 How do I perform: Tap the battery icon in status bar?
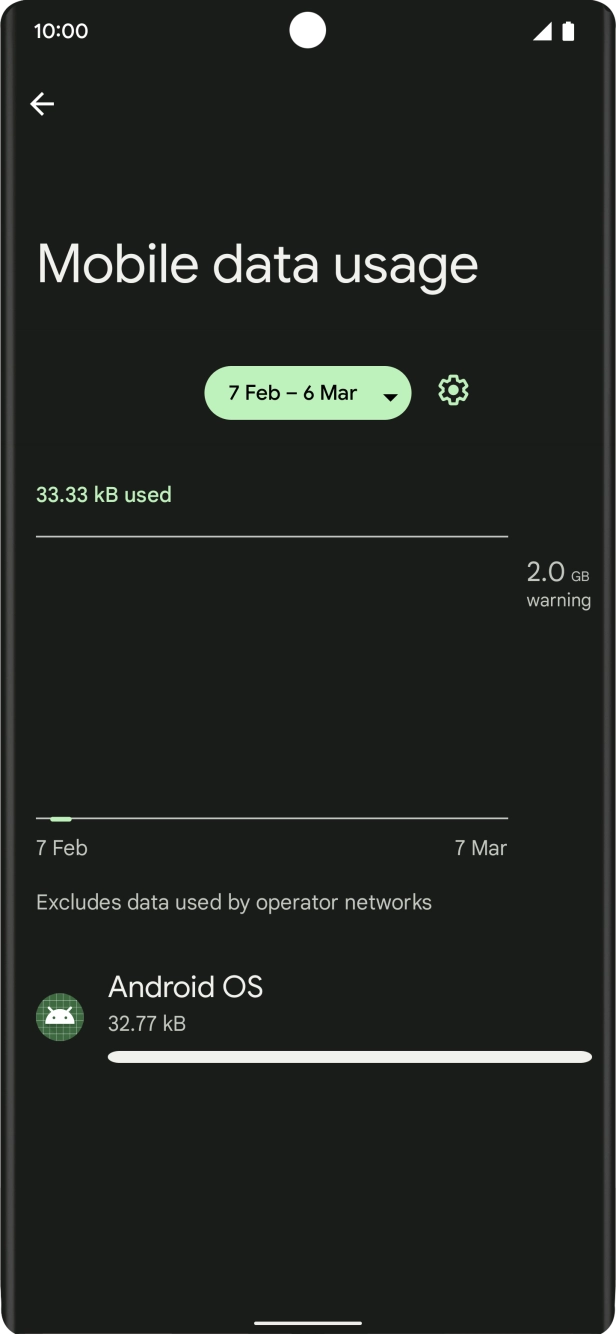[x=568, y=30]
